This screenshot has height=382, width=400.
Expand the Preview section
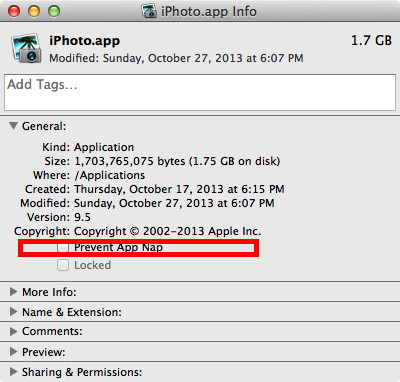pos(13,352)
